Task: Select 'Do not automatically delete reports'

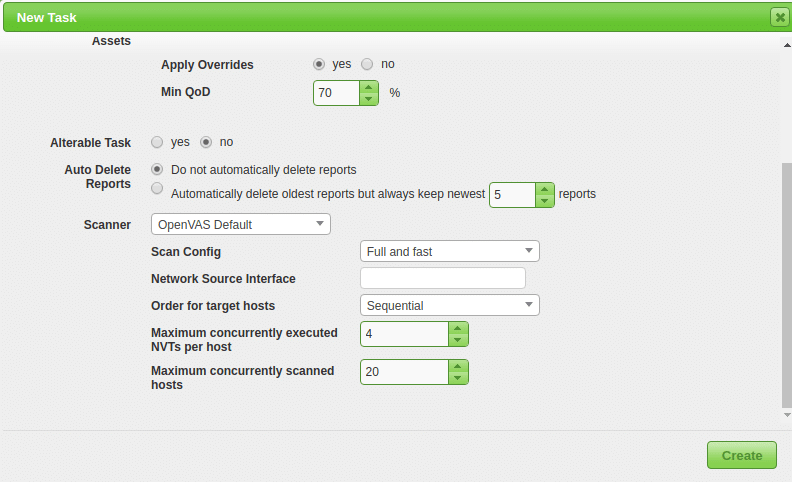Action: [x=157, y=170]
